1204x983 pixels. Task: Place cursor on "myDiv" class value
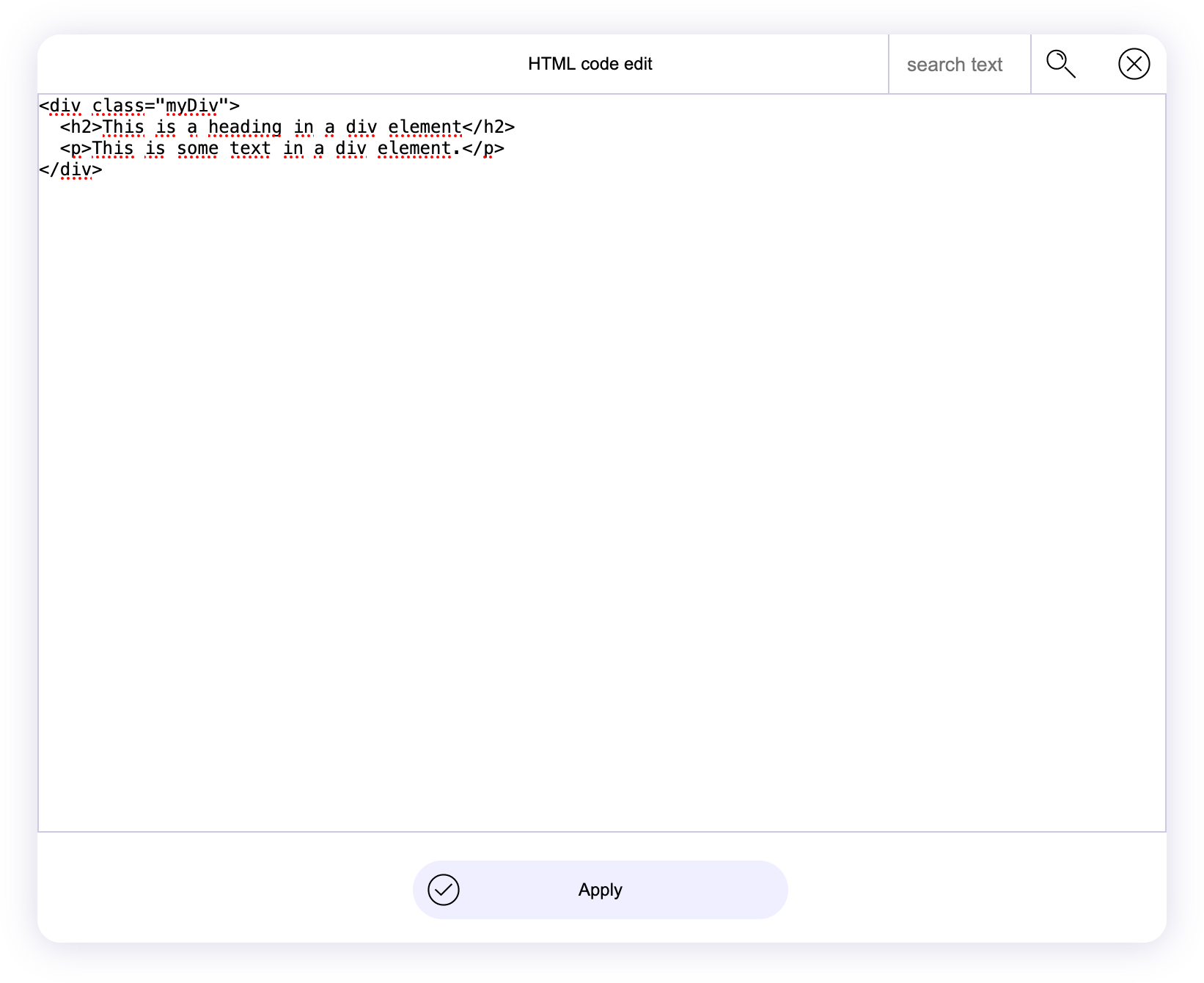[192, 106]
